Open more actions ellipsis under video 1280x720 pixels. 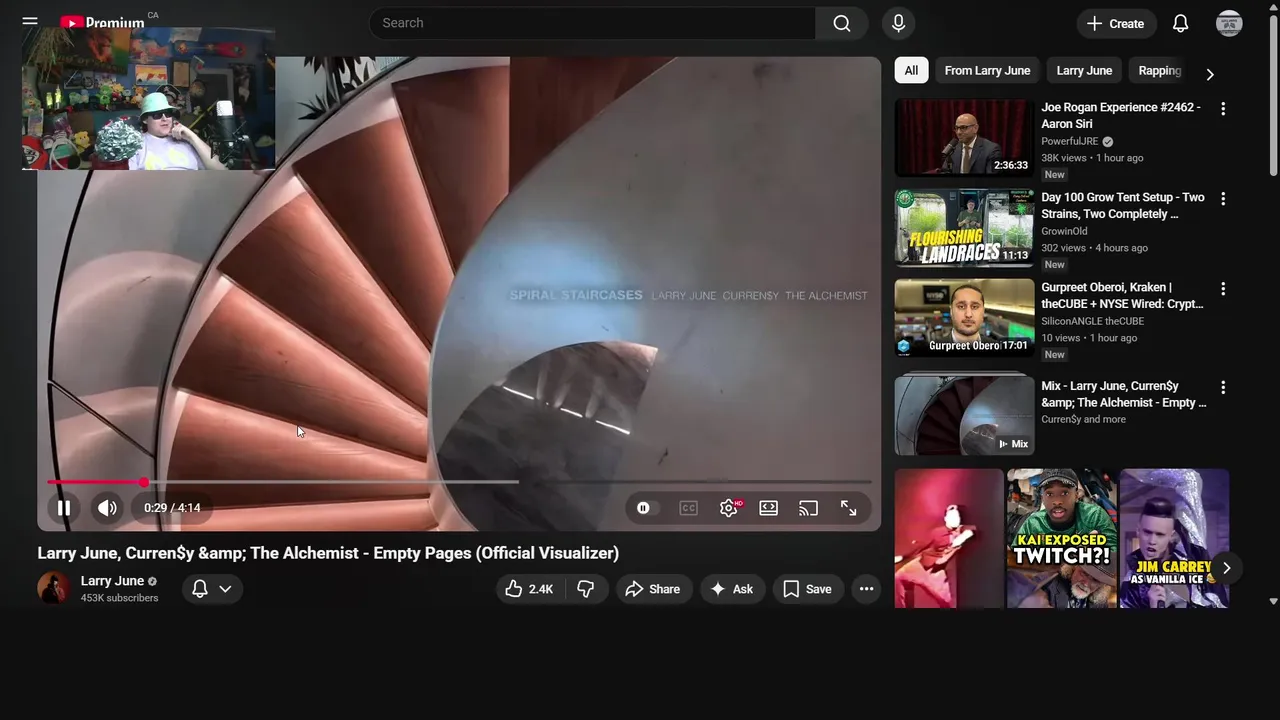866,589
